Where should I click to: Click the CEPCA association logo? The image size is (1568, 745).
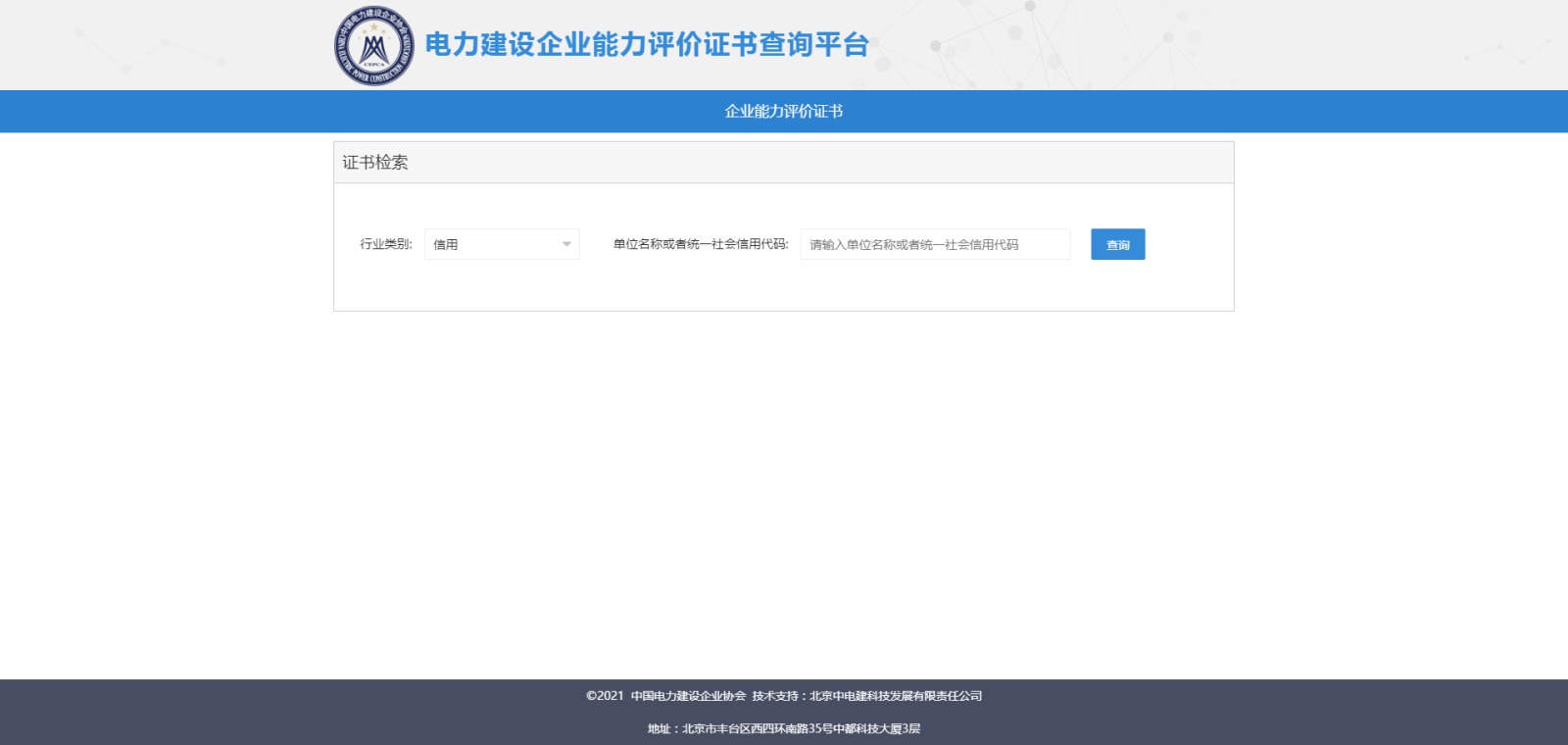[373, 46]
